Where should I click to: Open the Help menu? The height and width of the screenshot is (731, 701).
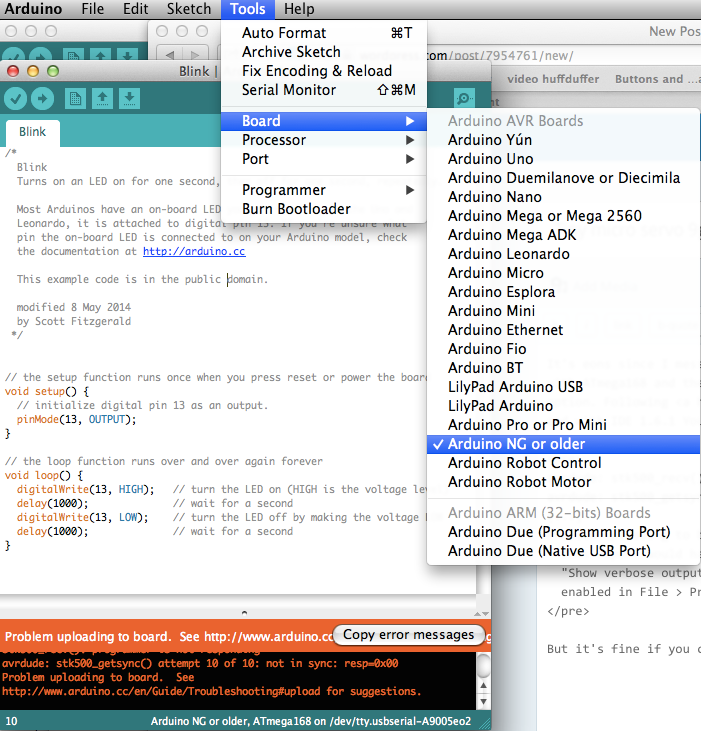tap(299, 9)
